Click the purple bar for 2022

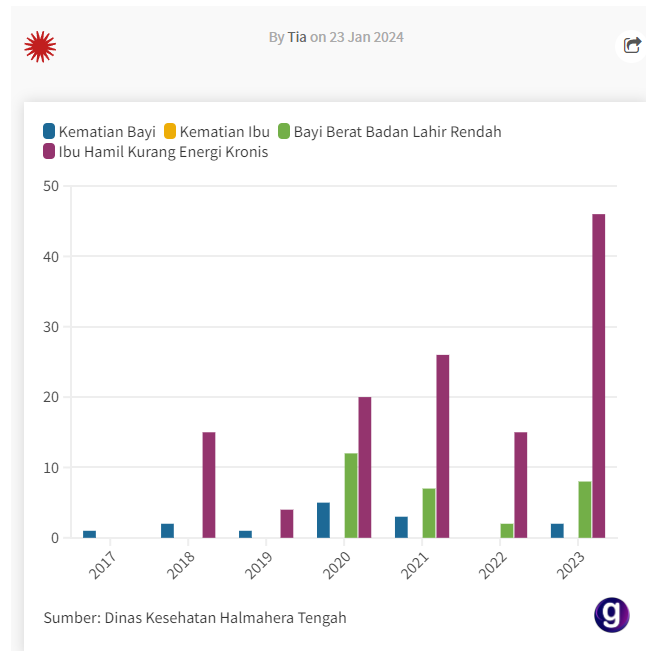pyautogui.click(x=520, y=485)
